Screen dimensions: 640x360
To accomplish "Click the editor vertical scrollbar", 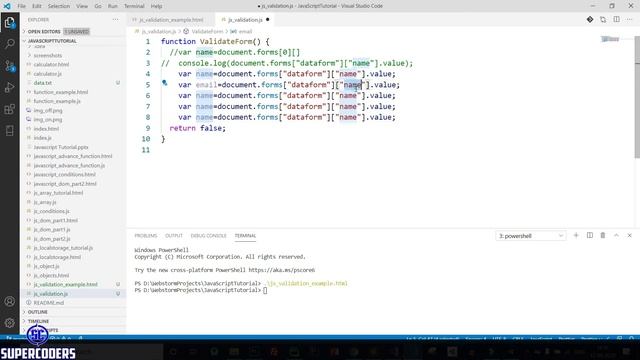I will pyautogui.click(x=637, y=97).
